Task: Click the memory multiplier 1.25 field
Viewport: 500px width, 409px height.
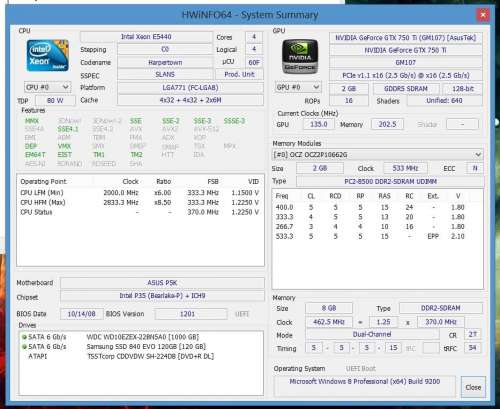Action: (383, 322)
